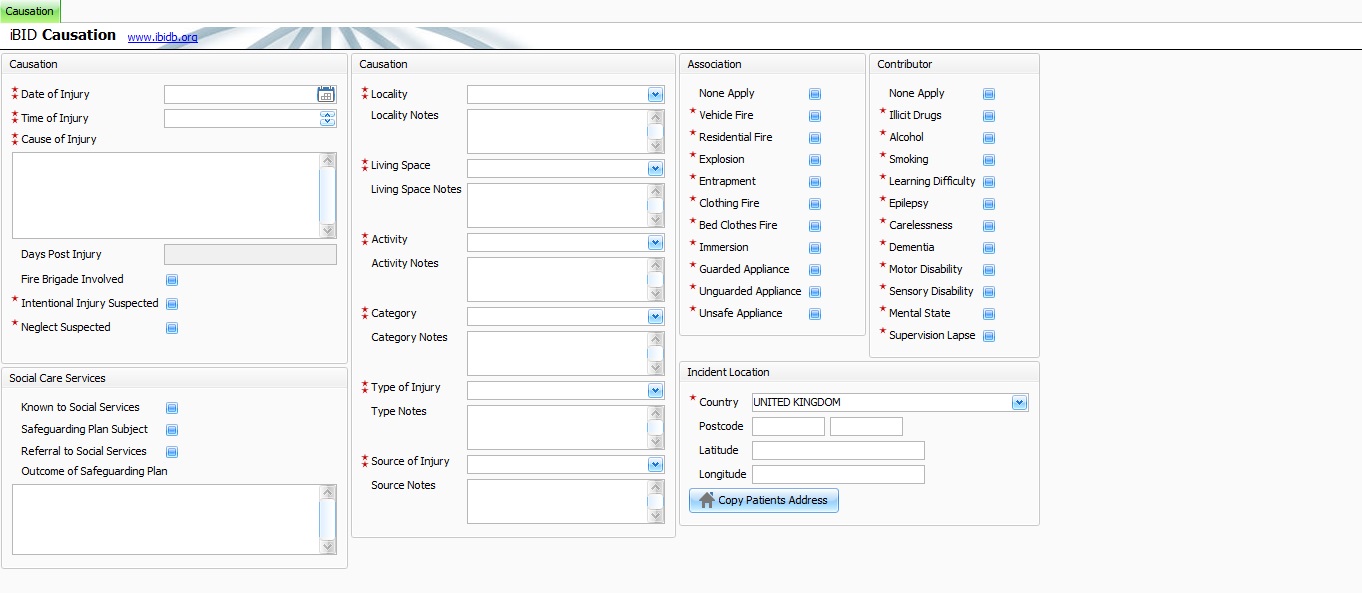Toggle the Dementia contributor icon

[989, 248]
